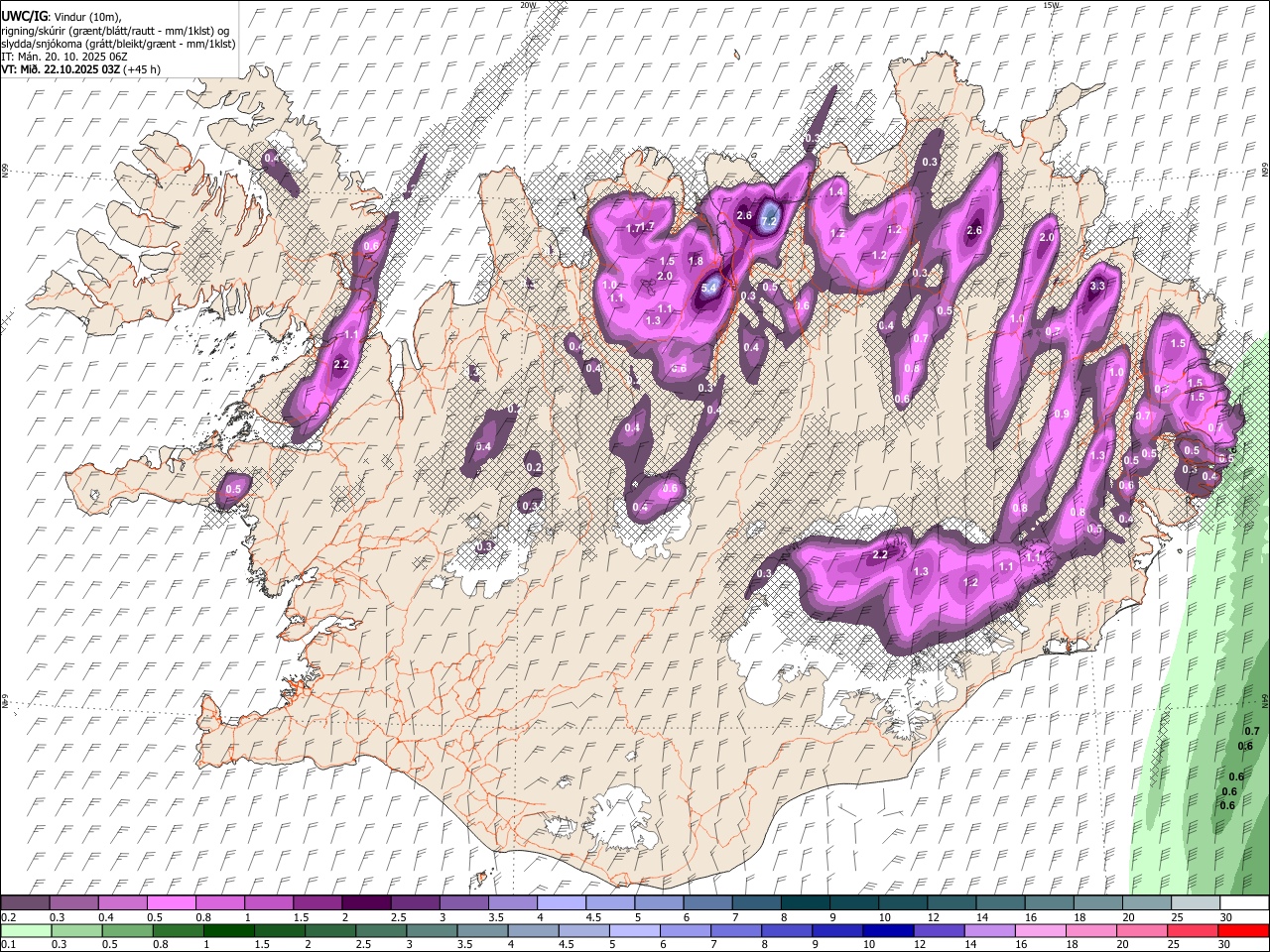This screenshot has height=952, width=1270.
Task: Click the 2.2 label in the southern snow band
Action: tap(879, 555)
